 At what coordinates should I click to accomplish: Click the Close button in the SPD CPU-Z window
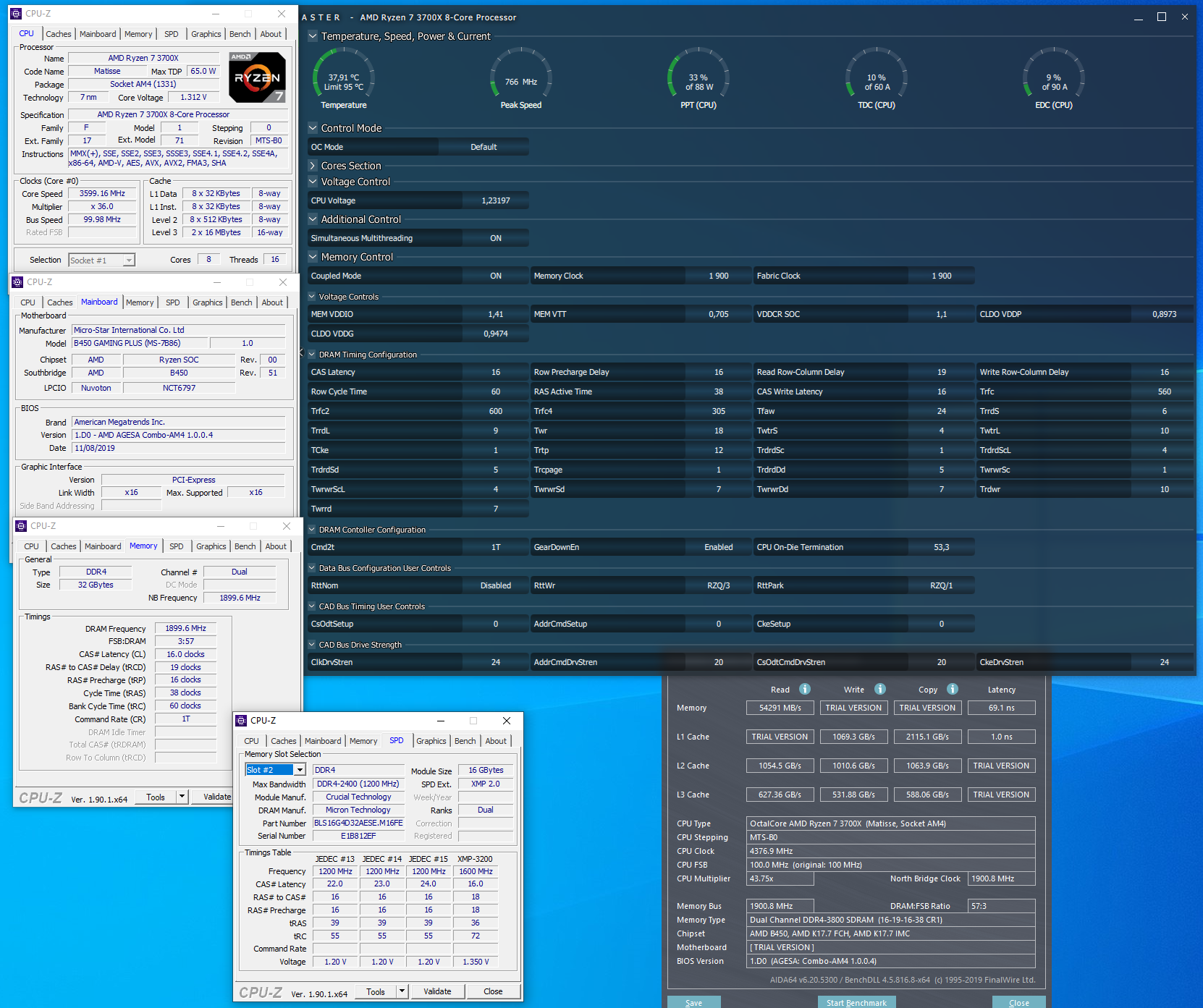click(x=493, y=991)
